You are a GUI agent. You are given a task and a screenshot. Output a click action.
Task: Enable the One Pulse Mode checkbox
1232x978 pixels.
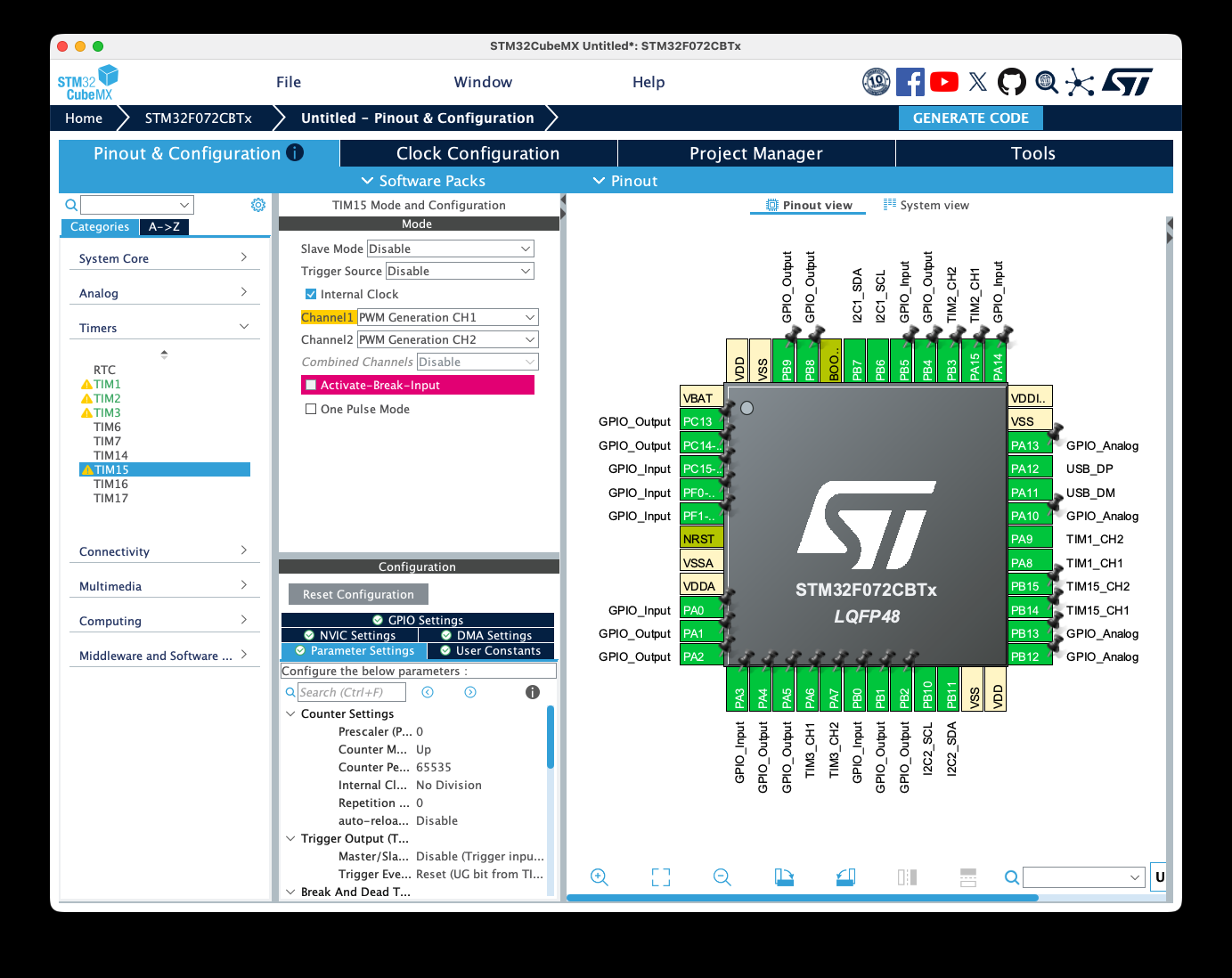311,409
